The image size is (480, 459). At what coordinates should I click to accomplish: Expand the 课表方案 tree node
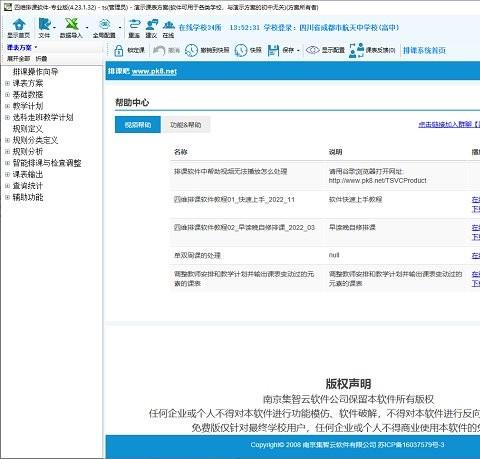coord(7,83)
